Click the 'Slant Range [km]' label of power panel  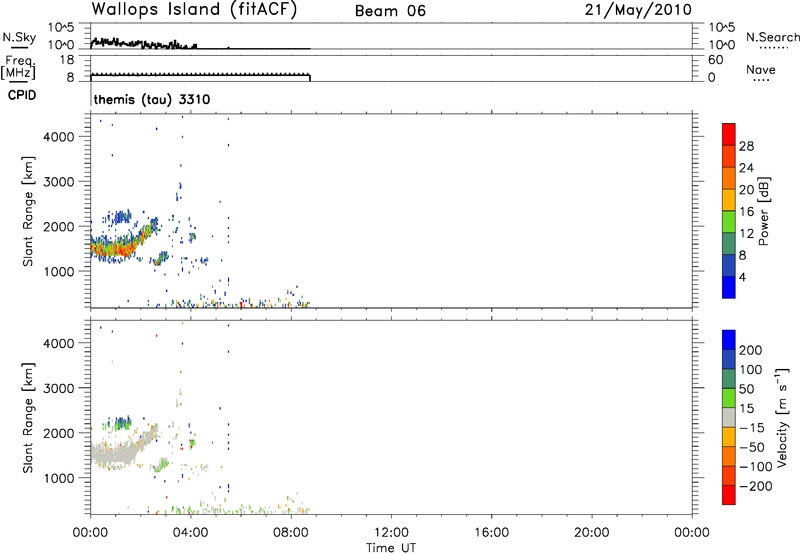(28, 211)
